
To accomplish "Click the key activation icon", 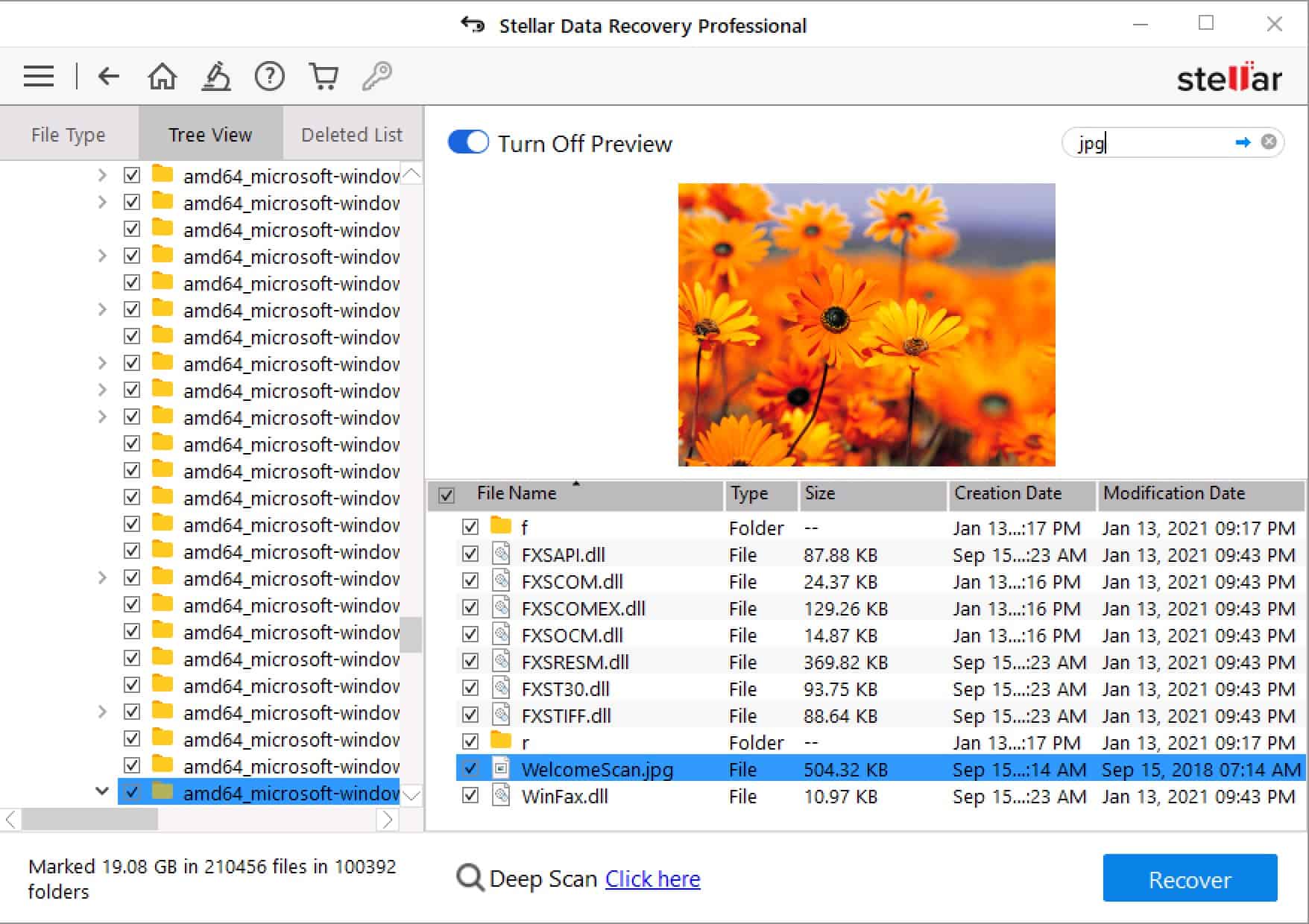I will [x=377, y=76].
